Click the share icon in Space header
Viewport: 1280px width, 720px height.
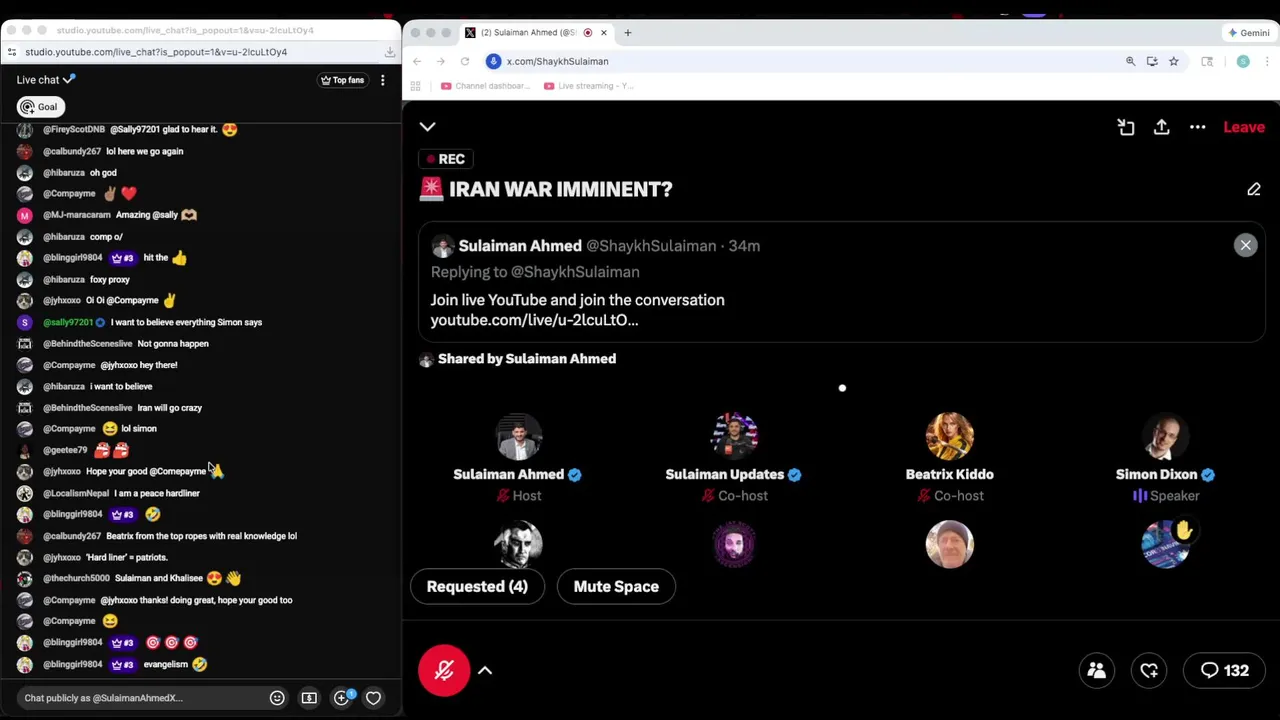point(1161,127)
